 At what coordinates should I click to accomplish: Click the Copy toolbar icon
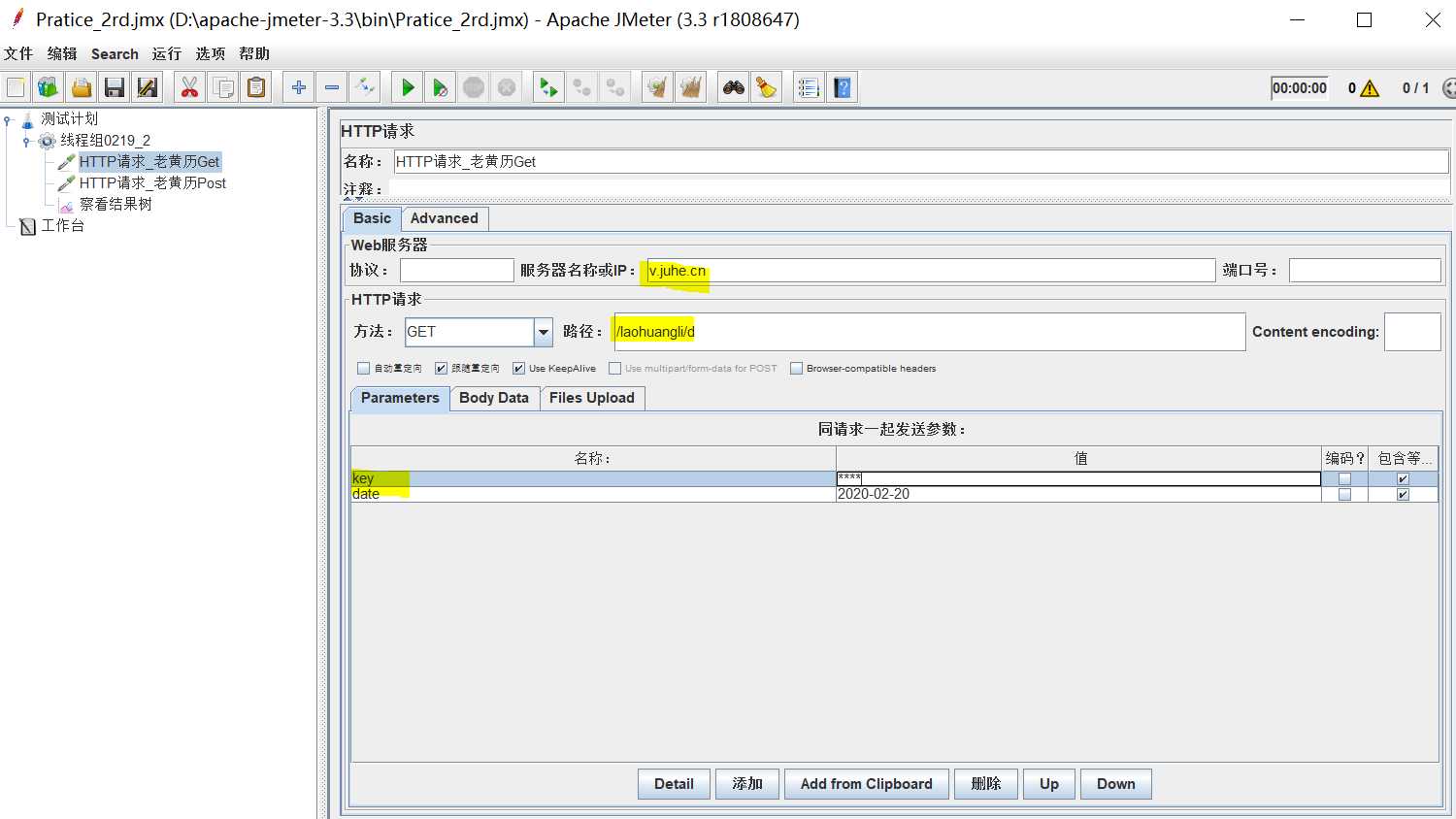(x=223, y=87)
